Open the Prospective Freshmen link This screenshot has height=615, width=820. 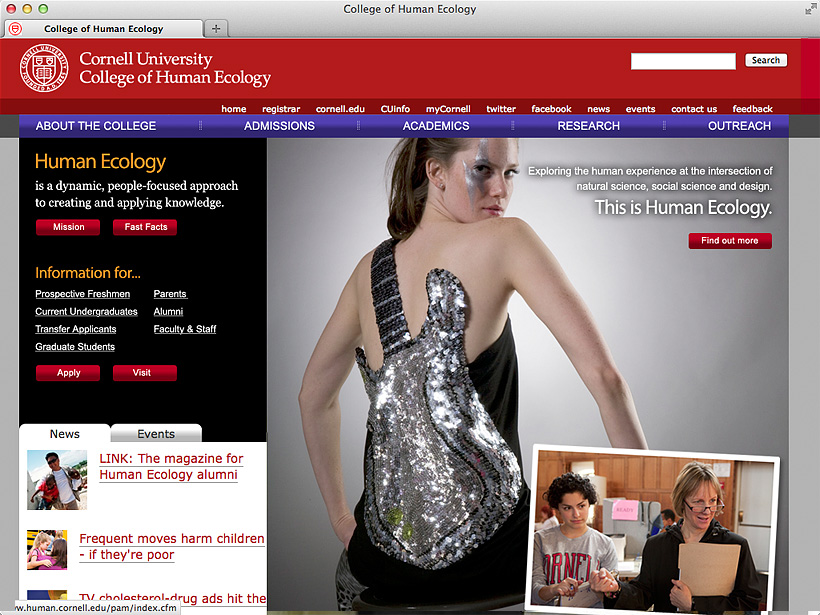83,294
